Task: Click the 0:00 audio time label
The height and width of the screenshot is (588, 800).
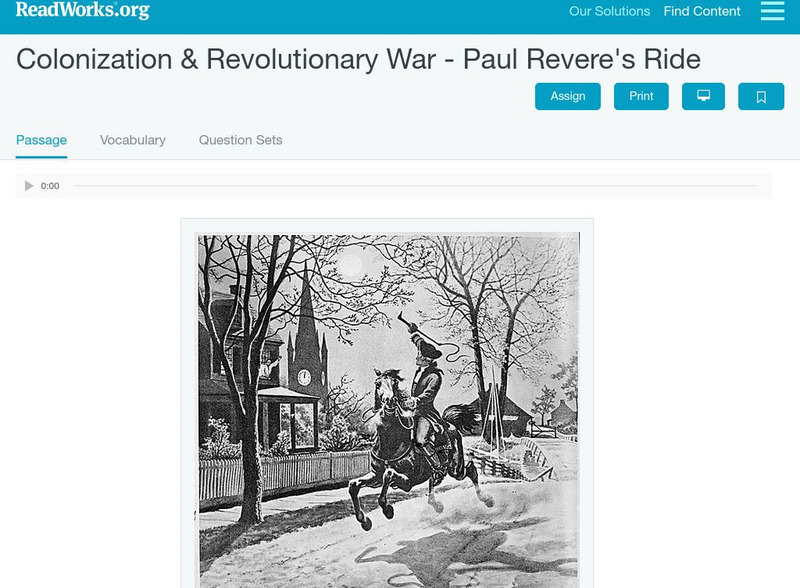Action: (x=50, y=186)
